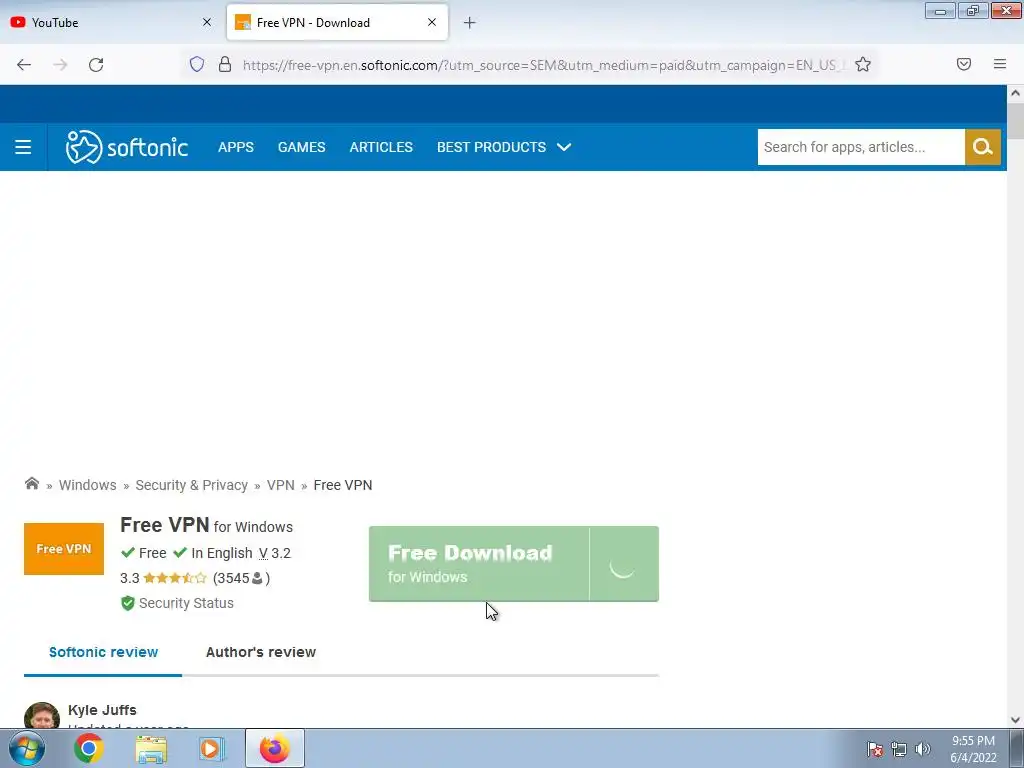Click the volume speaker tray icon
Viewport: 1024px width, 768px height.
coord(923,749)
